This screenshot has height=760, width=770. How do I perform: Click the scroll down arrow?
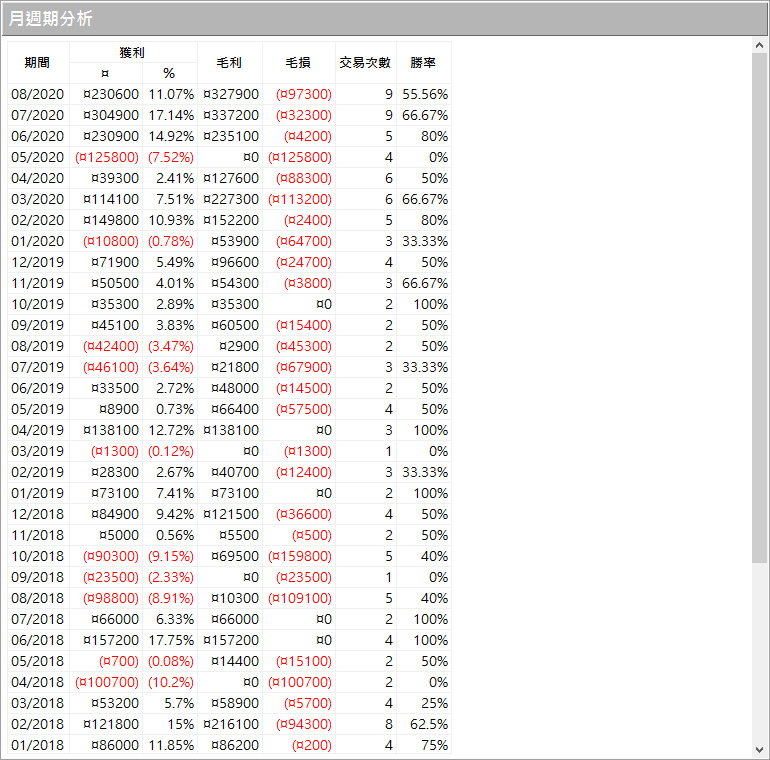pos(760,749)
